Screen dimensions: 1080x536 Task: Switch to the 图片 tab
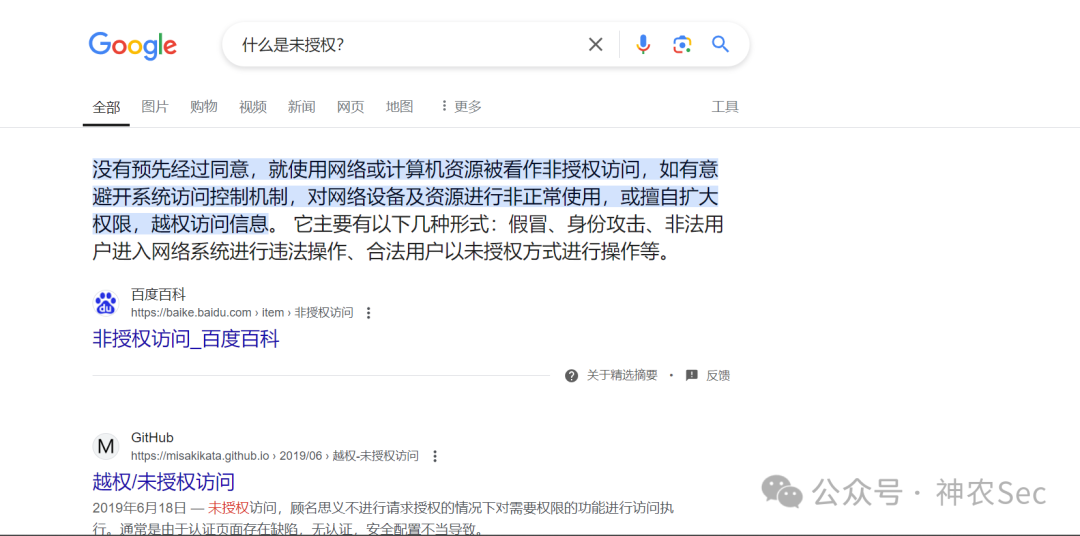point(154,106)
